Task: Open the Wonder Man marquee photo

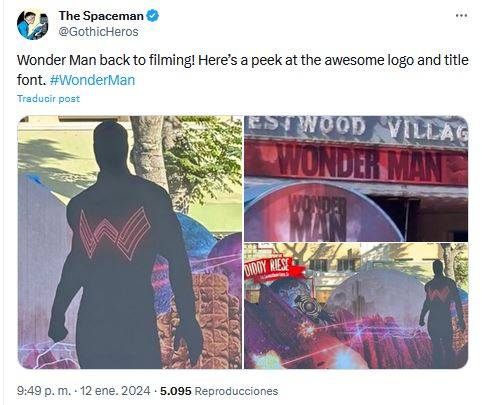Action: (356, 178)
